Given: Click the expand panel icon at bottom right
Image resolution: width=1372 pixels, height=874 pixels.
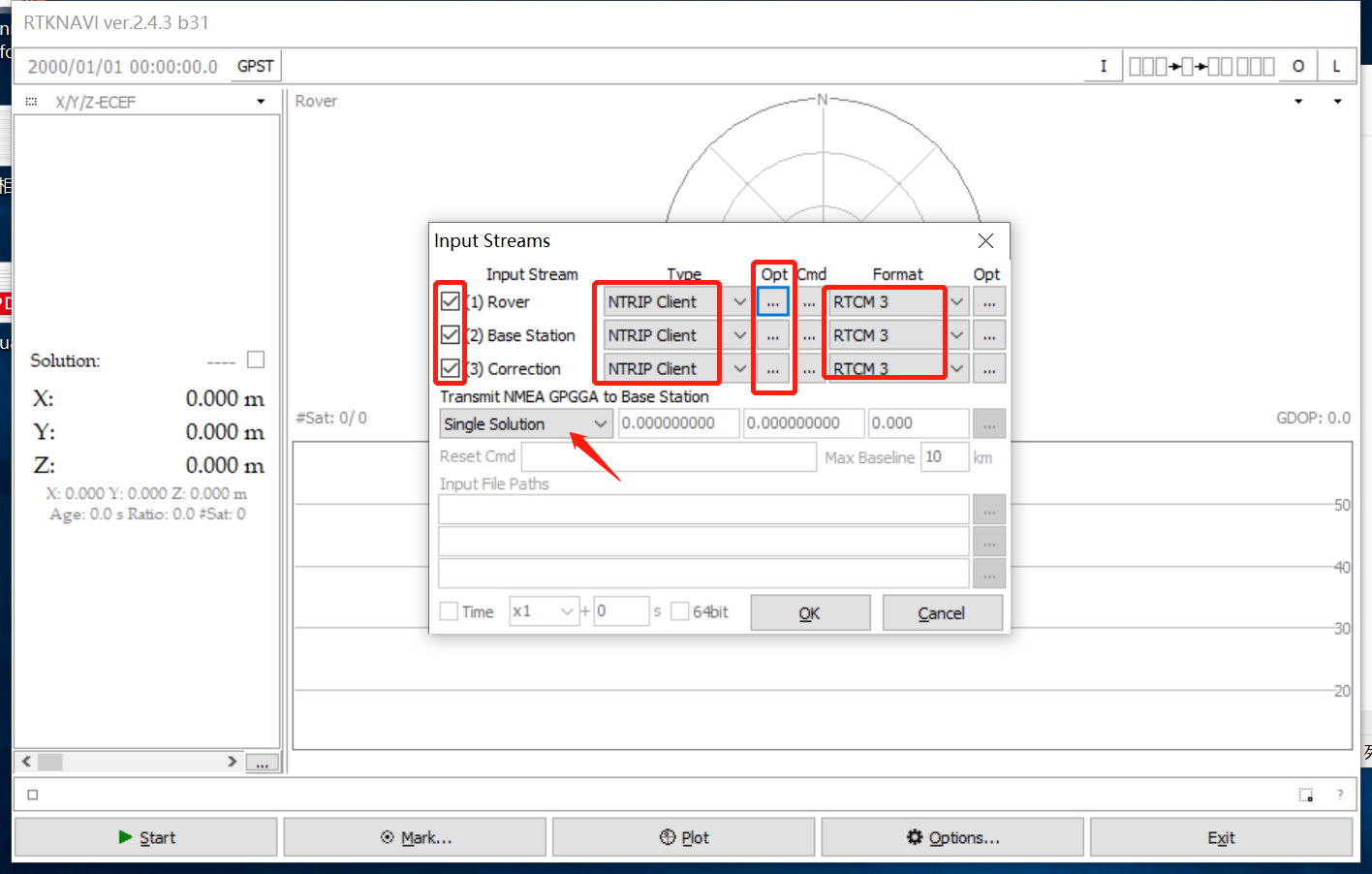Looking at the screenshot, I should coord(1305,795).
